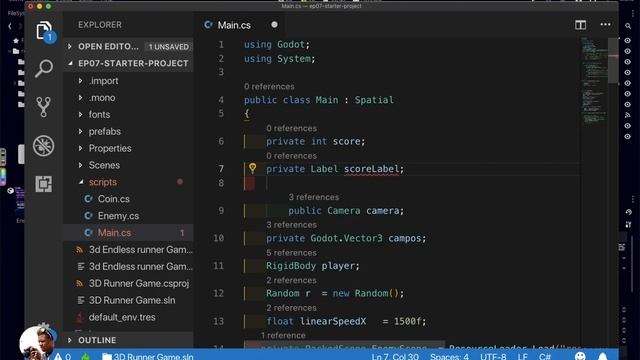The height and width of the screenshot is (360, 640).
Task: Click the Split Editor icon
Action: click(580, 25)
